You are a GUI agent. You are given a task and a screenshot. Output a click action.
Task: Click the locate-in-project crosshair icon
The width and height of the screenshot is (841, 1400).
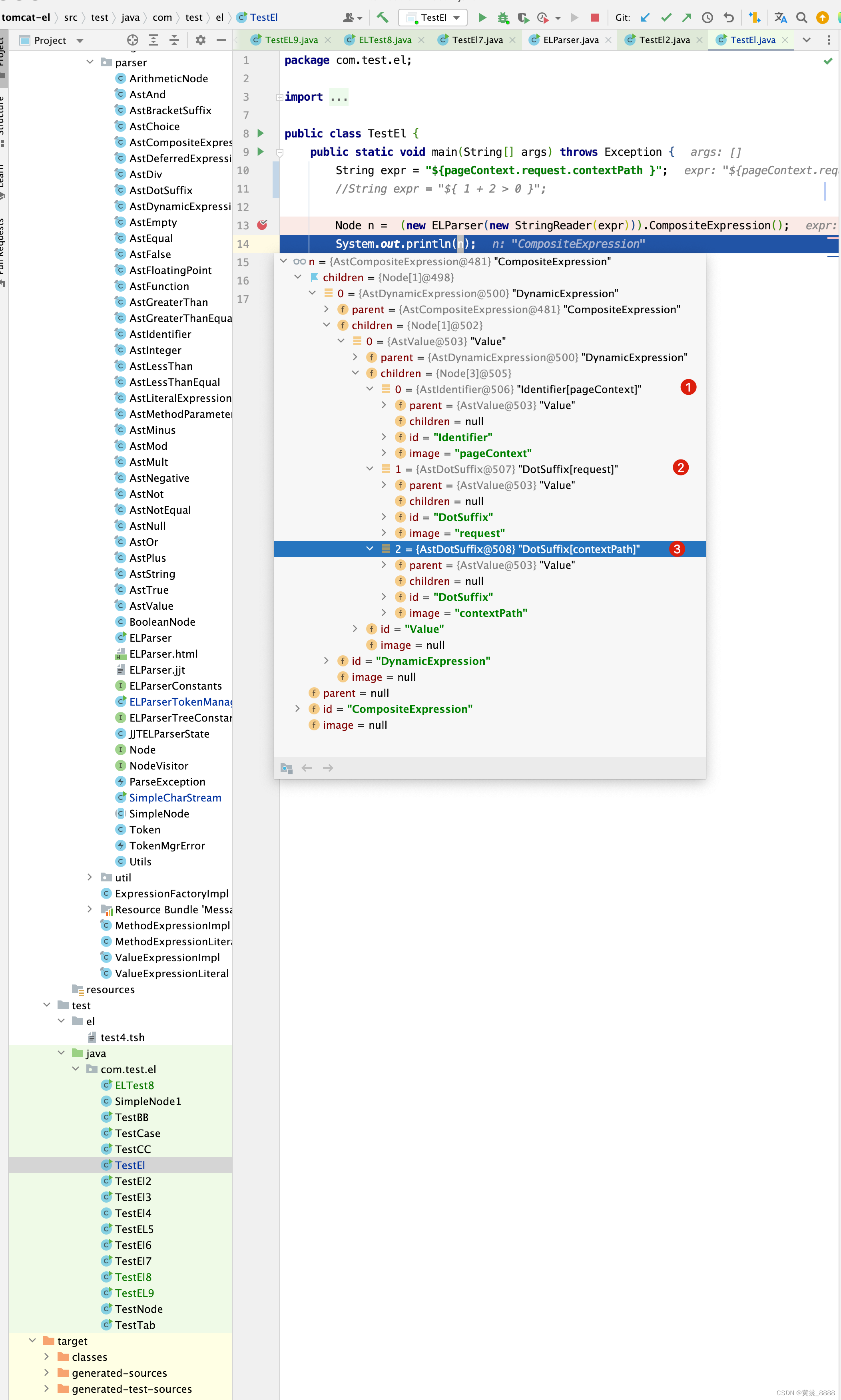pyautogui.click(x=133, y=40)
